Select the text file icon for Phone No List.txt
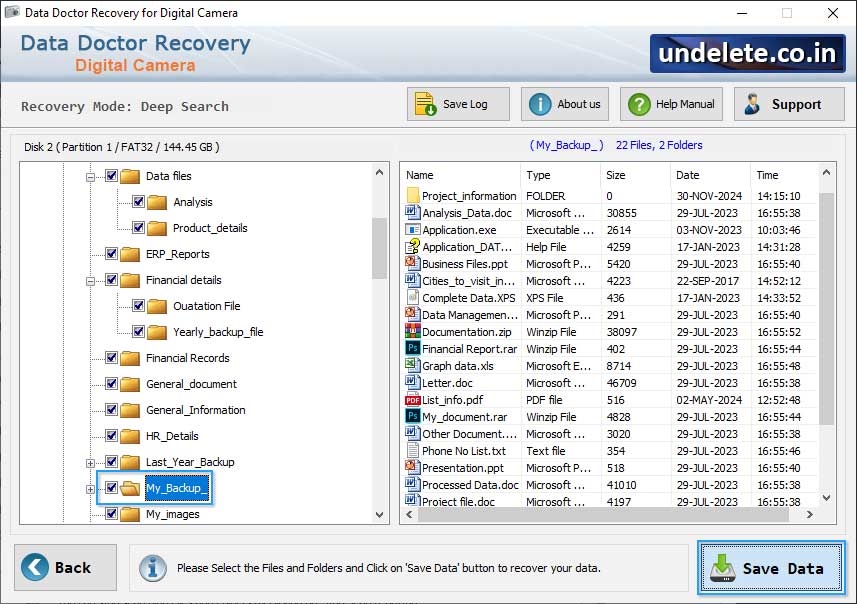 (411, 451)
